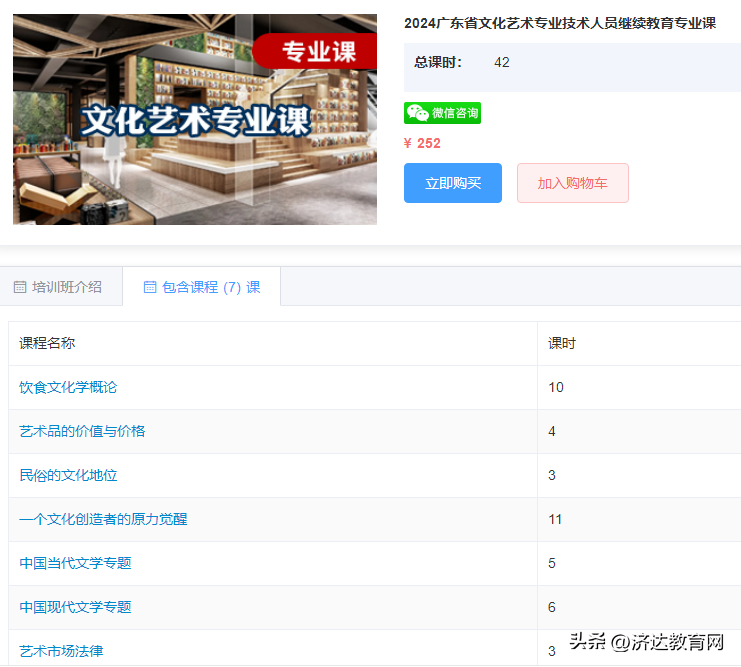Open the 中国现代文学专题 course link
Viewport: 741px width, 667px height.
(75, 607)
